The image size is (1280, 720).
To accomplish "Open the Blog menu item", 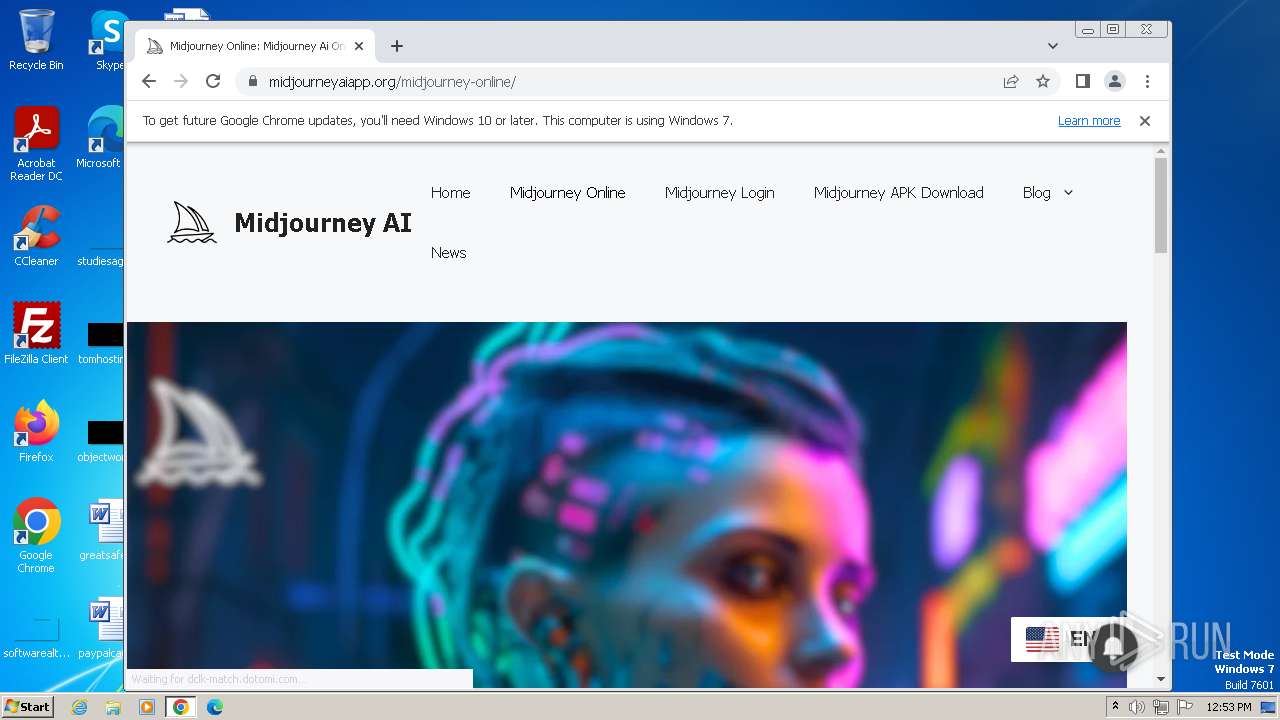I will point(1036,193).
